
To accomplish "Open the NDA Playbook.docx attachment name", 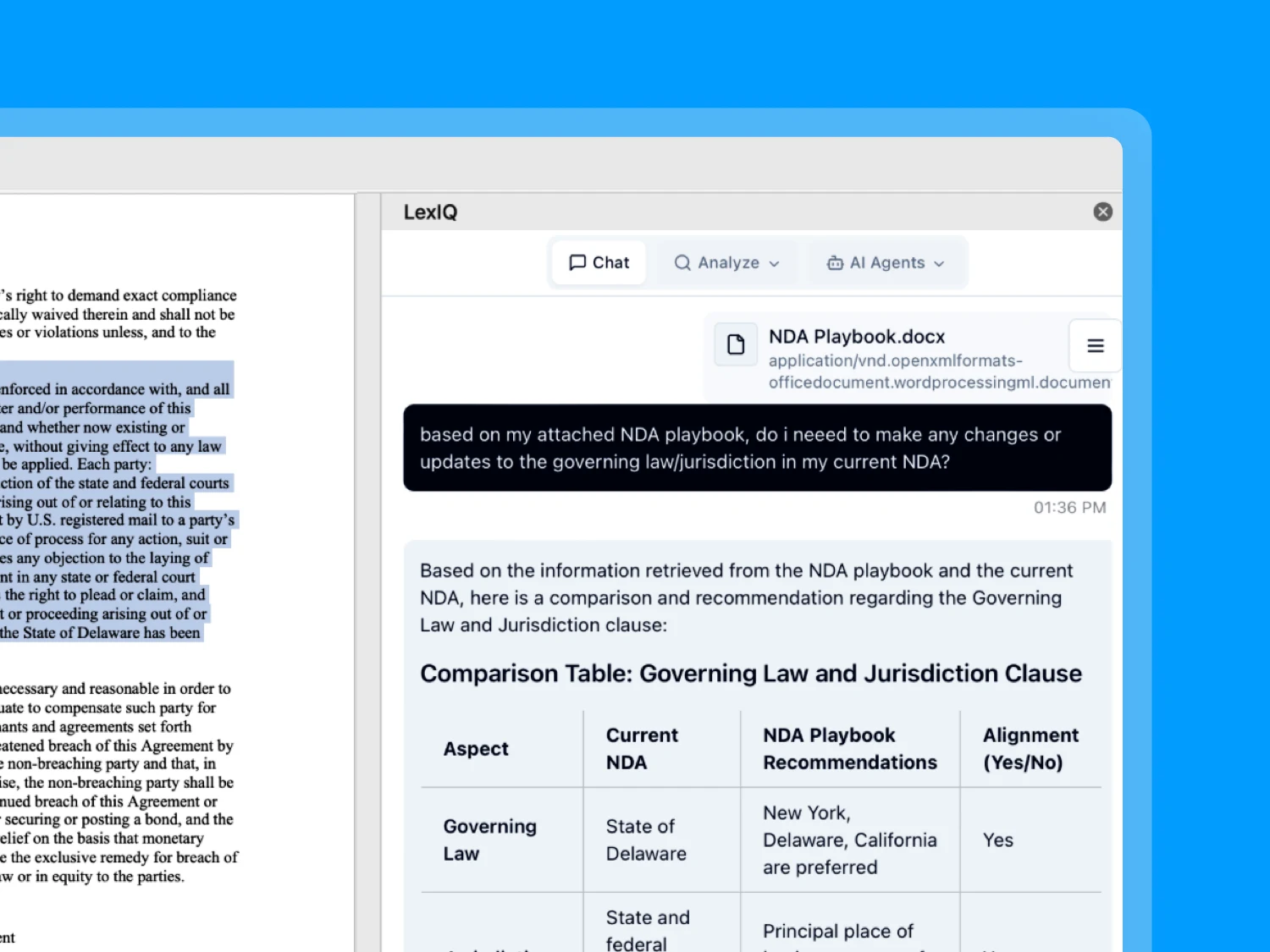I will coord(857,337).
